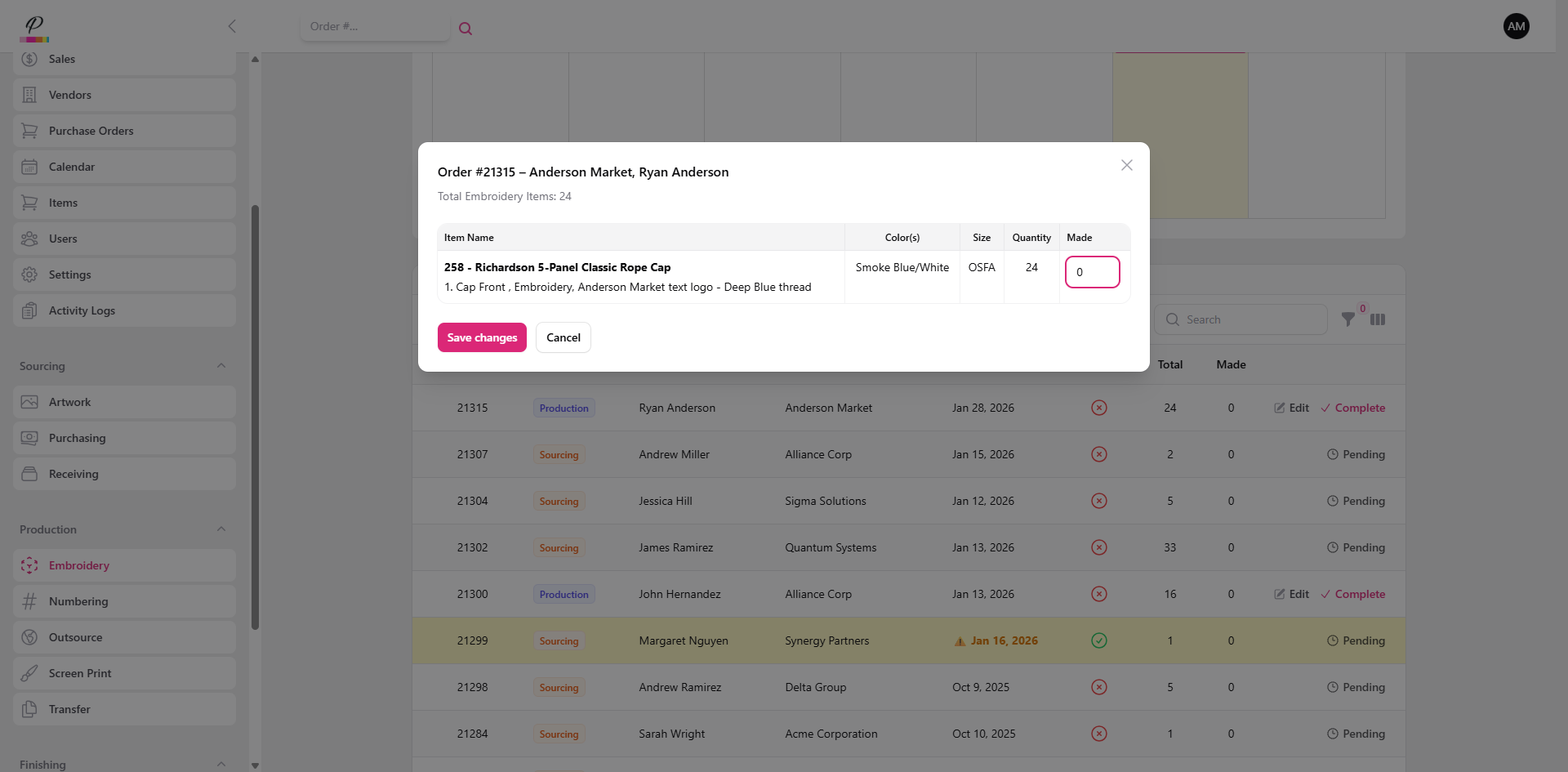
Task: Collapse the Finishing section chevron
Action: coord(221,764)
